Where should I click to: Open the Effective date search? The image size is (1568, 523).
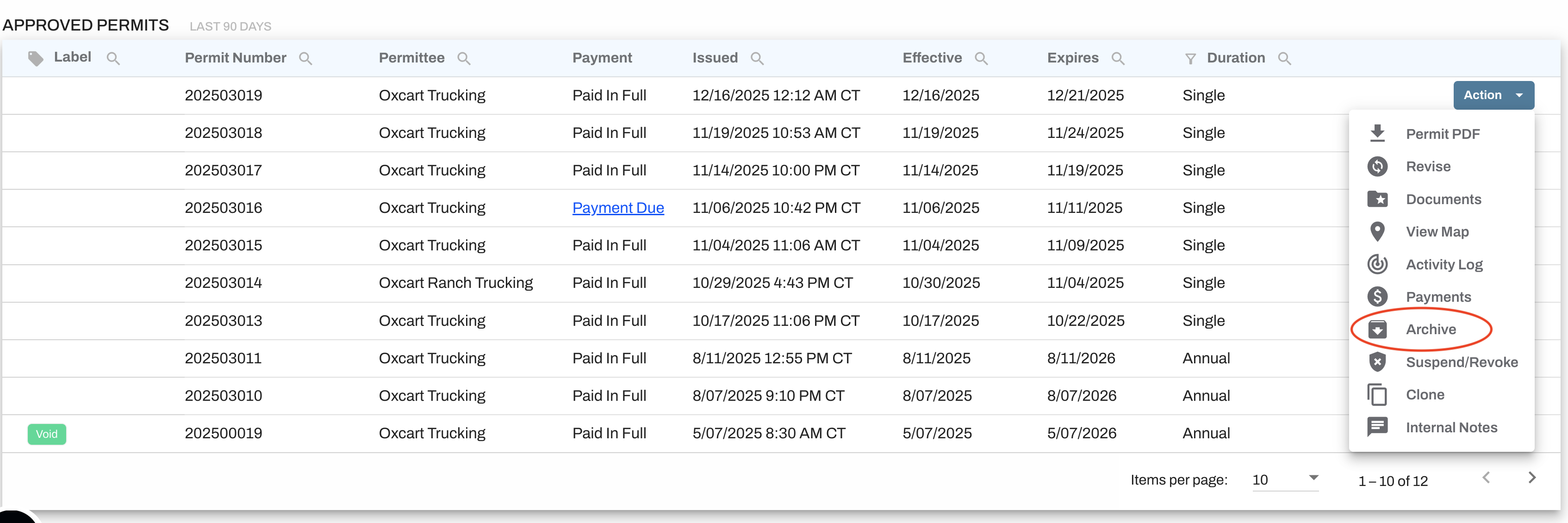click(x=981, y=58)
